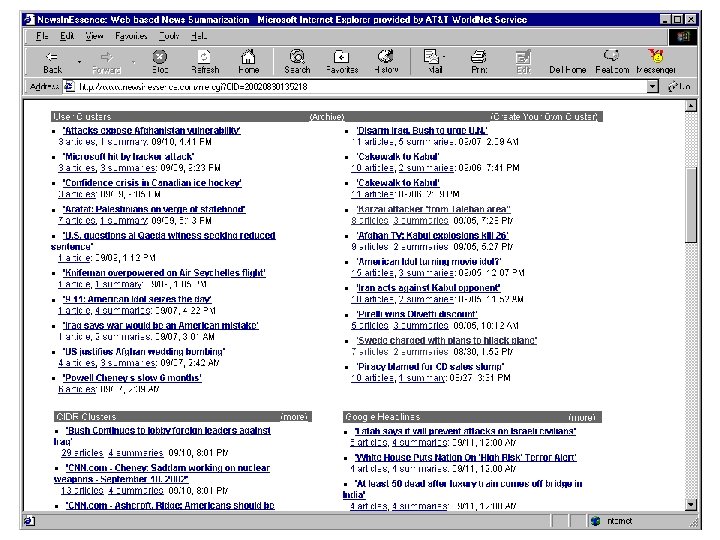720x540 pixels.
Task: Open 'American Idol turning movie idol?' link
Action: tap(429, 261)
